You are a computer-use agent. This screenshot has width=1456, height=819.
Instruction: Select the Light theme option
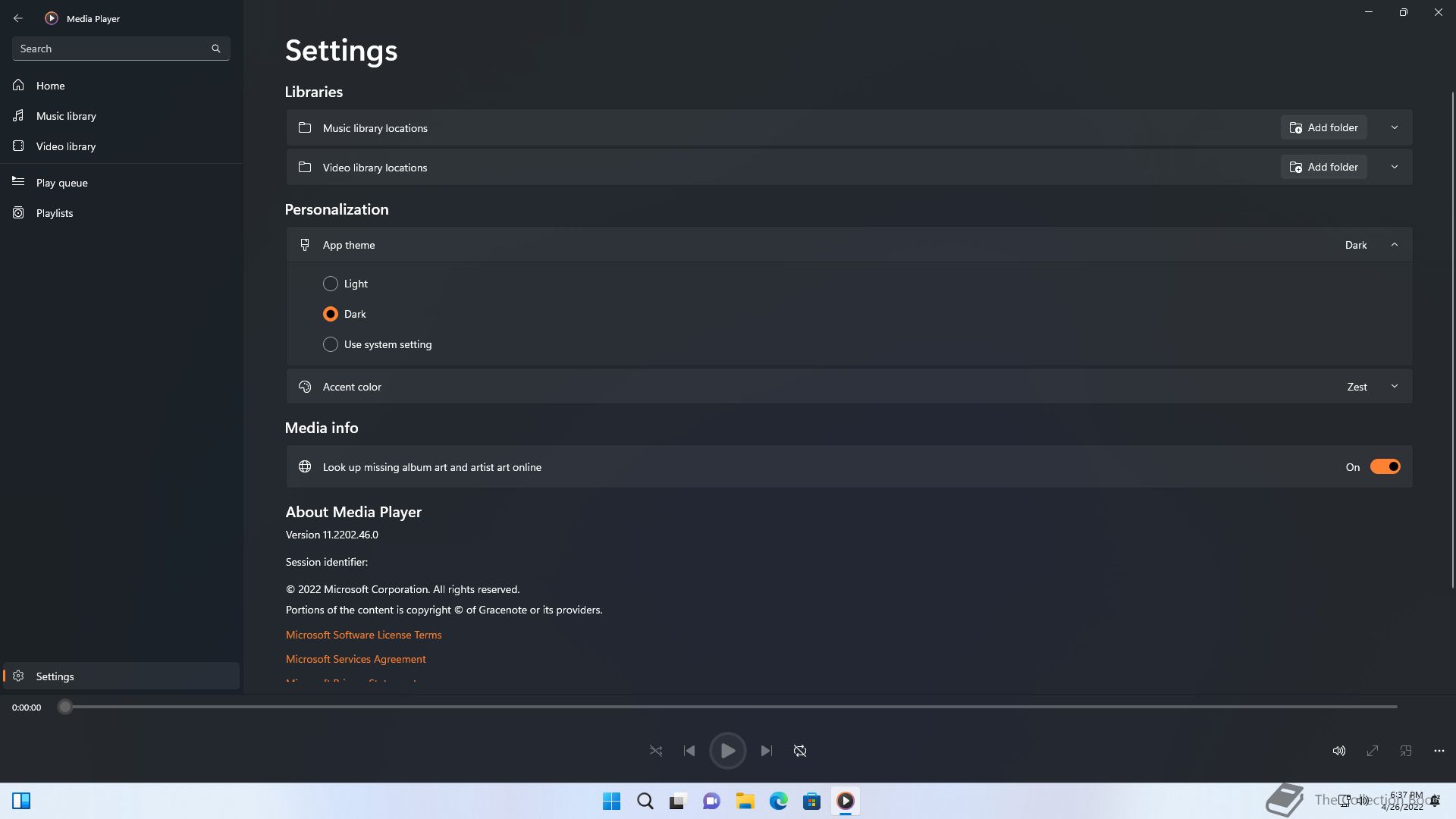click(345, 284)
